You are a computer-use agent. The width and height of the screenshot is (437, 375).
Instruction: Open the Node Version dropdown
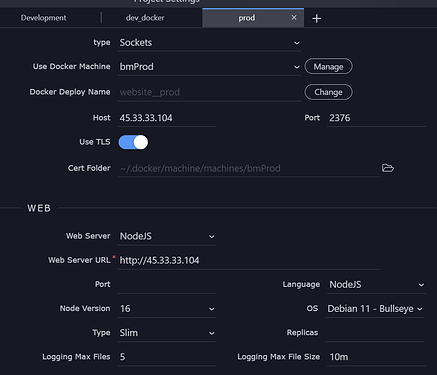click(x=167, y=309)
